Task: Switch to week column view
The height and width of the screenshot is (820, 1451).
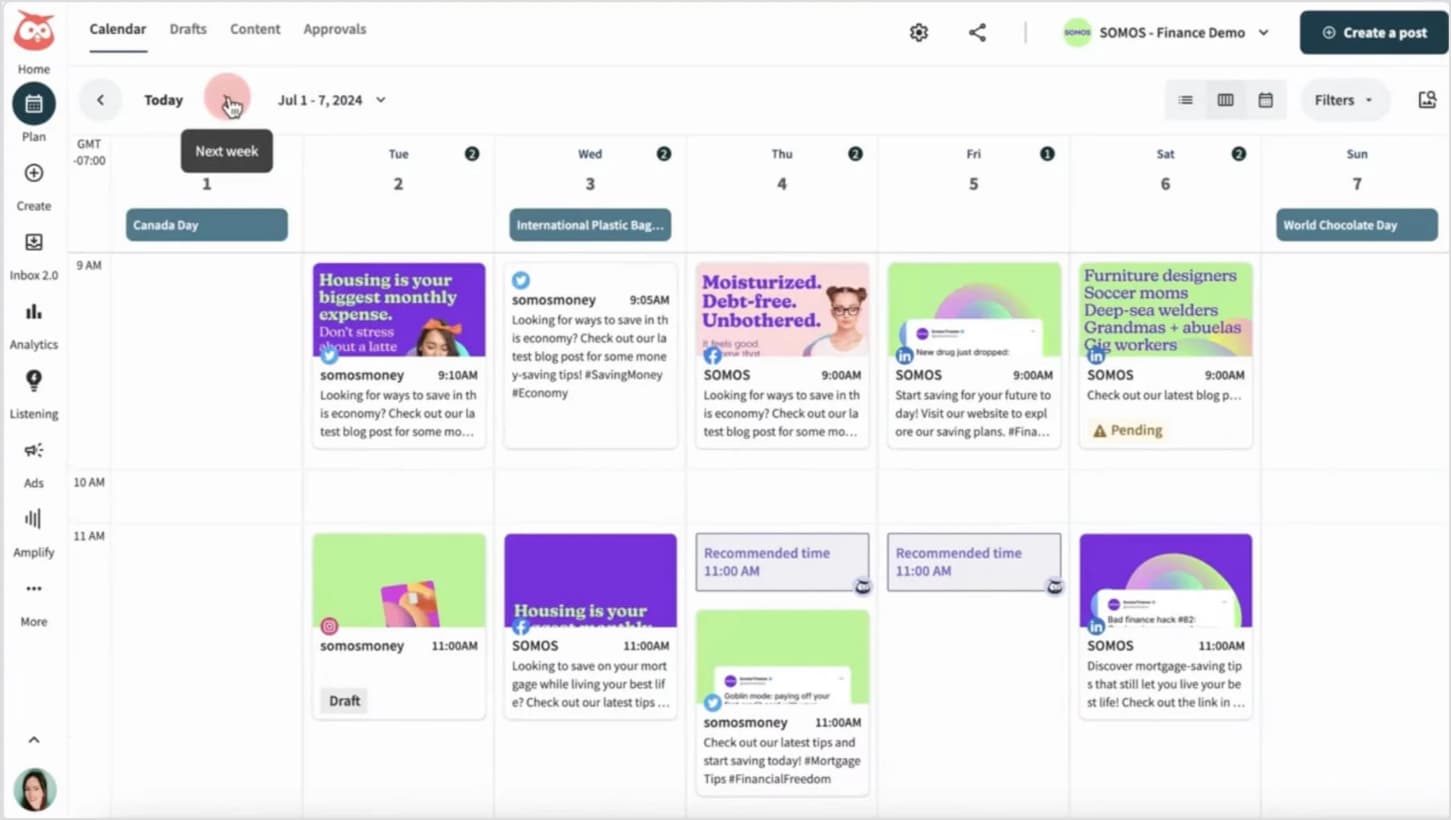Action: (x=1225, y=100)
